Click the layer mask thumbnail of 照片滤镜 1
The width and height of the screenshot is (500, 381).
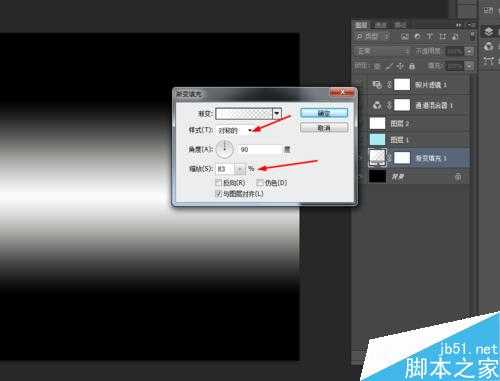click(402, 85)
